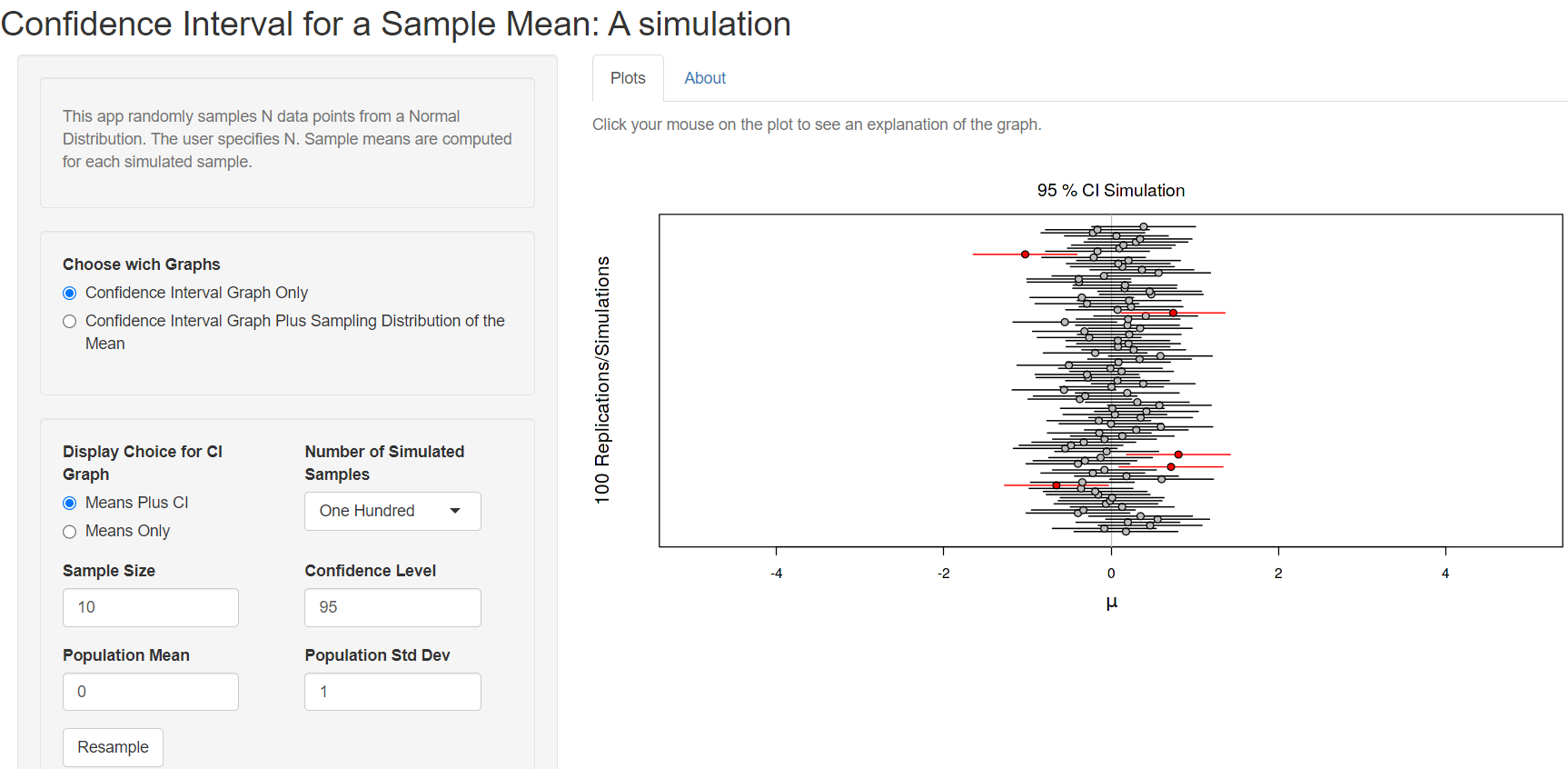The width and height of the screenshot is (1568, 769).
Task: Click the dropdown arrow beside One Hundred
Action: click(x=455, y=511)
